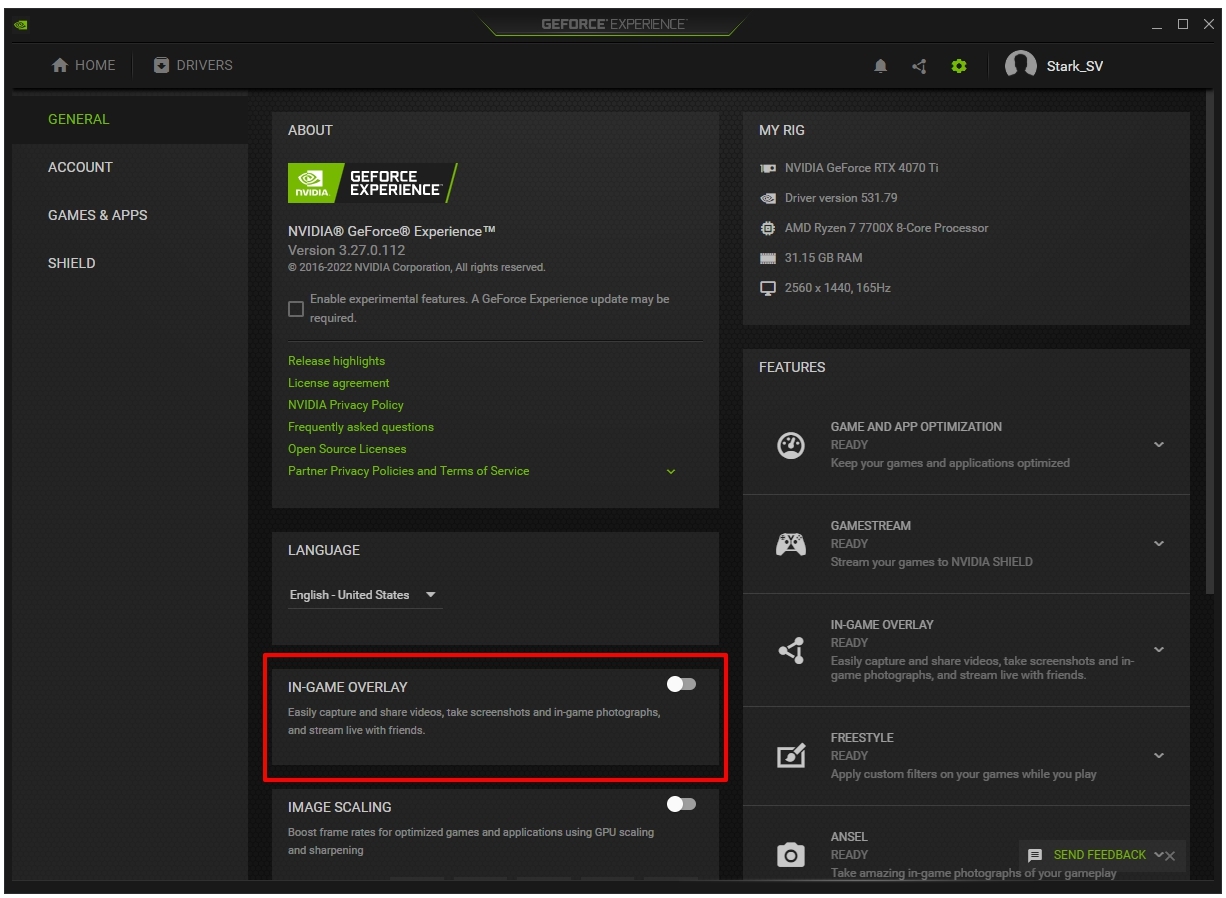Open the NVIDIA Privacy Policy link
The width and height of the screenshot is (1226, 898).
click(346, 405)
